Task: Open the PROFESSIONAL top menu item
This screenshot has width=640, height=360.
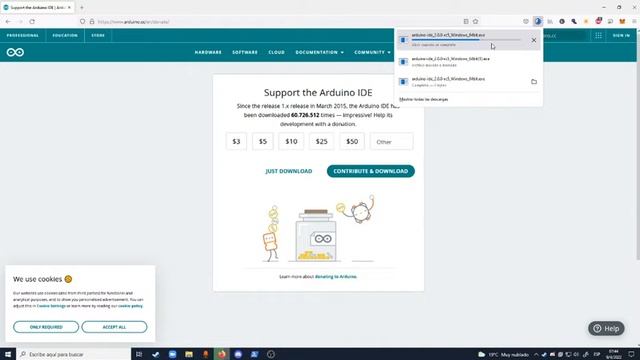Action: pyautogui.click(x=22, y=36)
